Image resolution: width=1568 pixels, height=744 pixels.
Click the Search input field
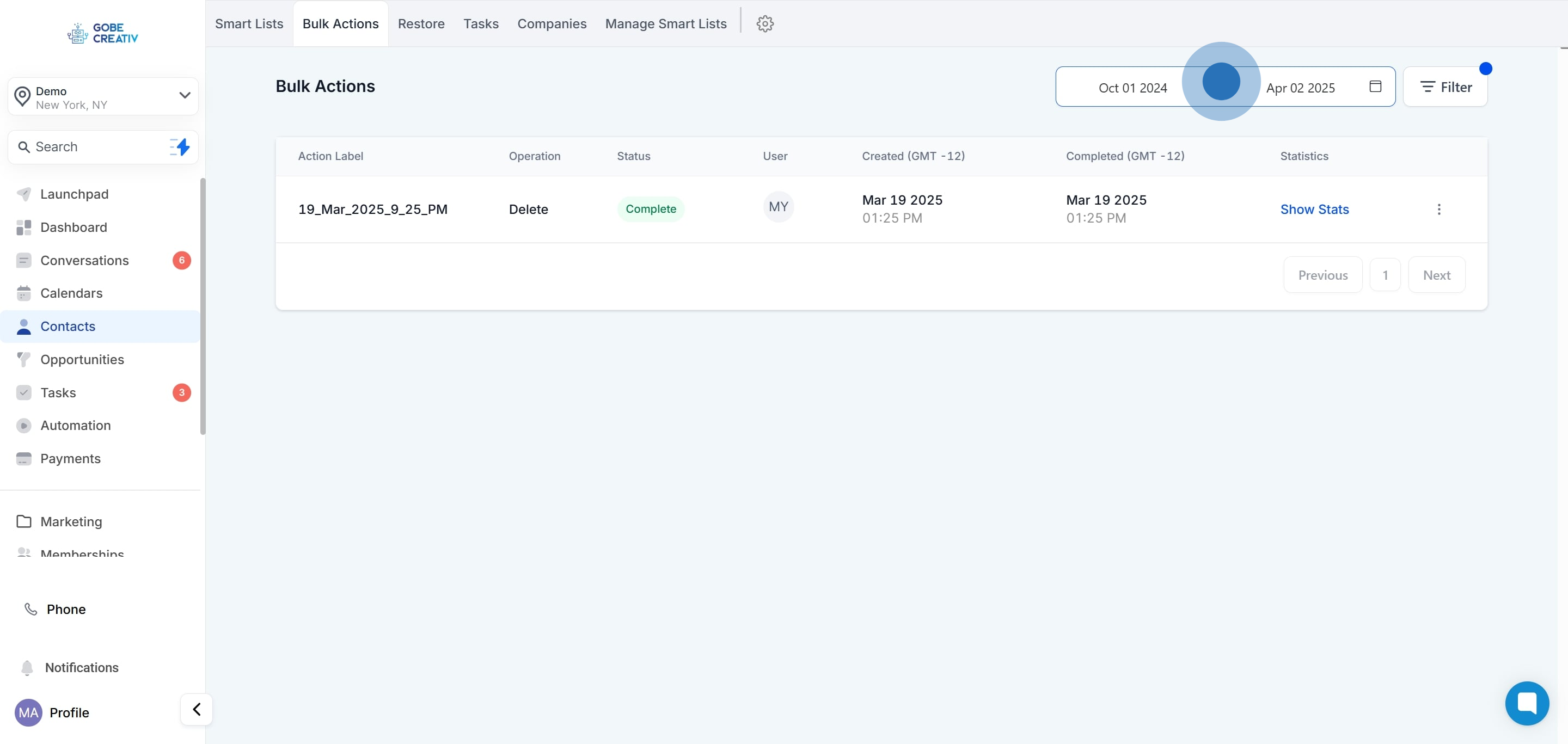pyautogui.click(x=91, y=146)
